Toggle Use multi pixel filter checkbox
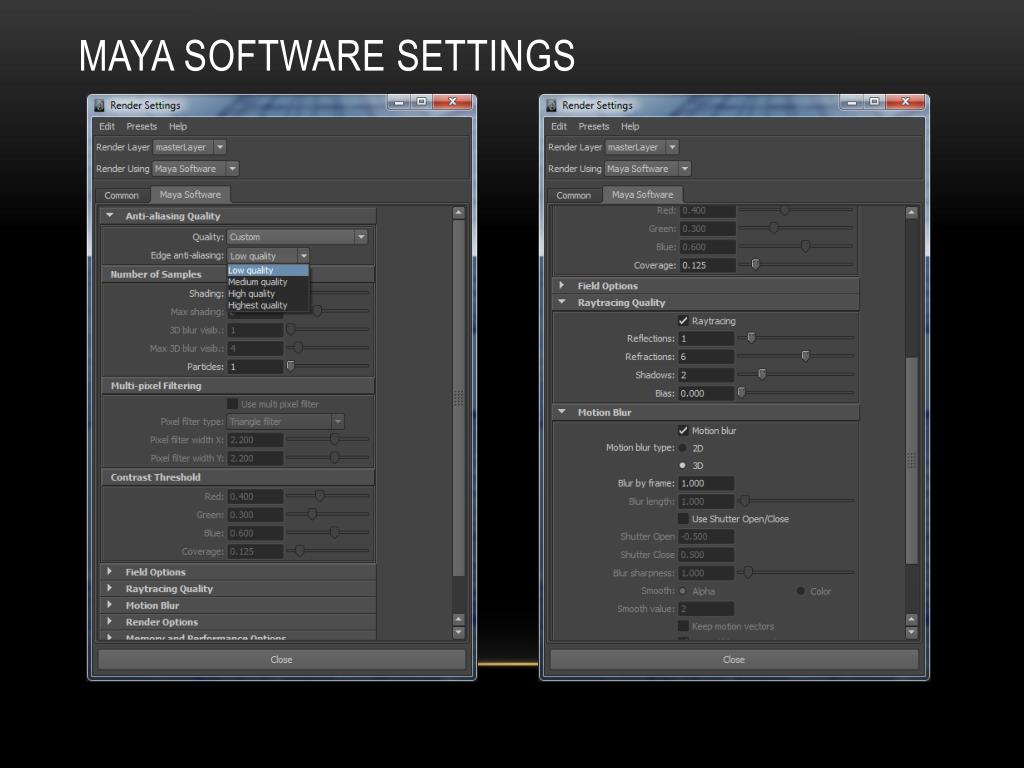 pyautogui.click(x=232, y=404)
